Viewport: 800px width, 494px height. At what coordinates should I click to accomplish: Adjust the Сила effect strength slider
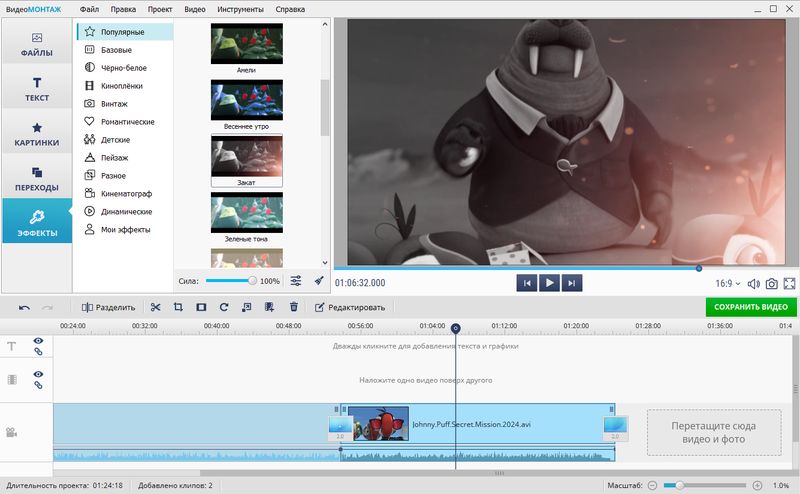click(x=229, y=281)
